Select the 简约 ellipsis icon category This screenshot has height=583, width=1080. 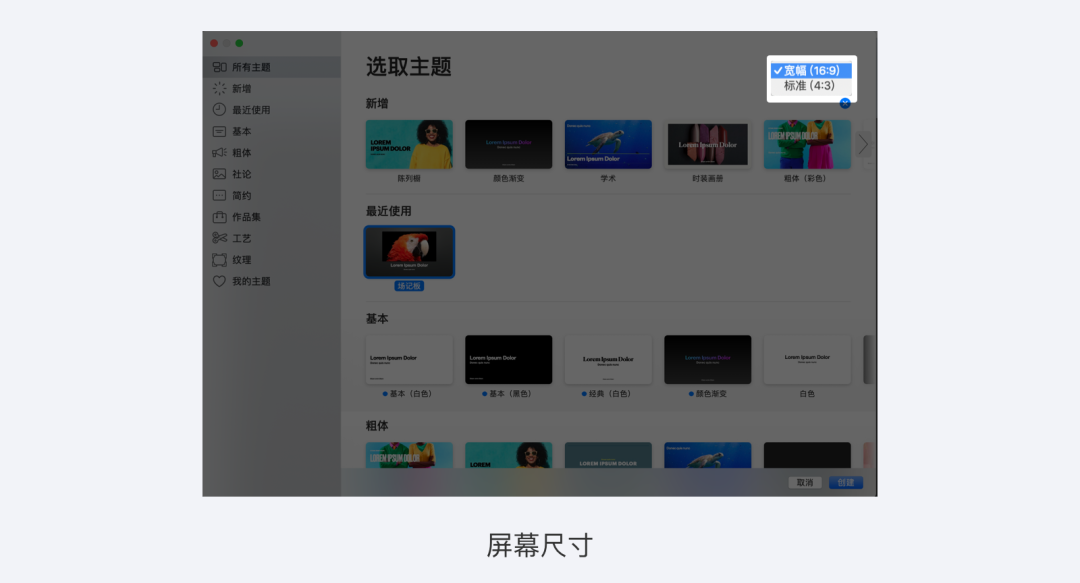(x=219, y=195)
